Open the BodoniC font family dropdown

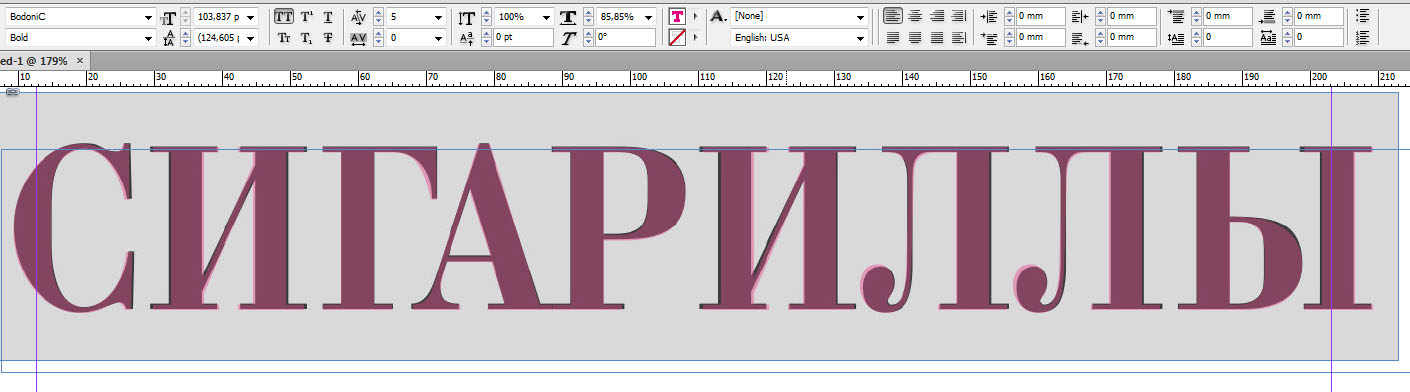(149, 17)
